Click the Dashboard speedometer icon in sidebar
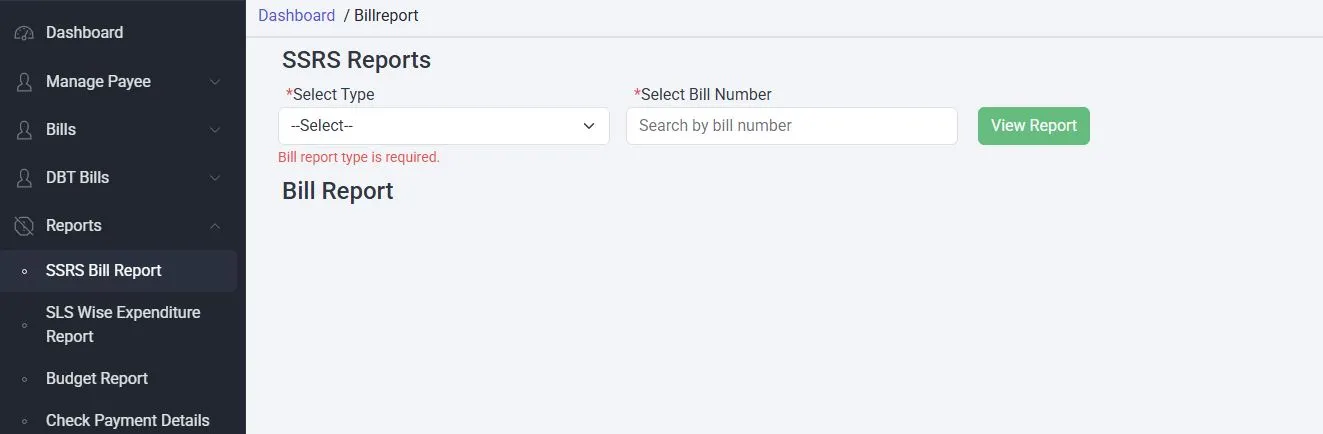The width and height of the screenshot is (1323, 434). (x=25, y=33)
